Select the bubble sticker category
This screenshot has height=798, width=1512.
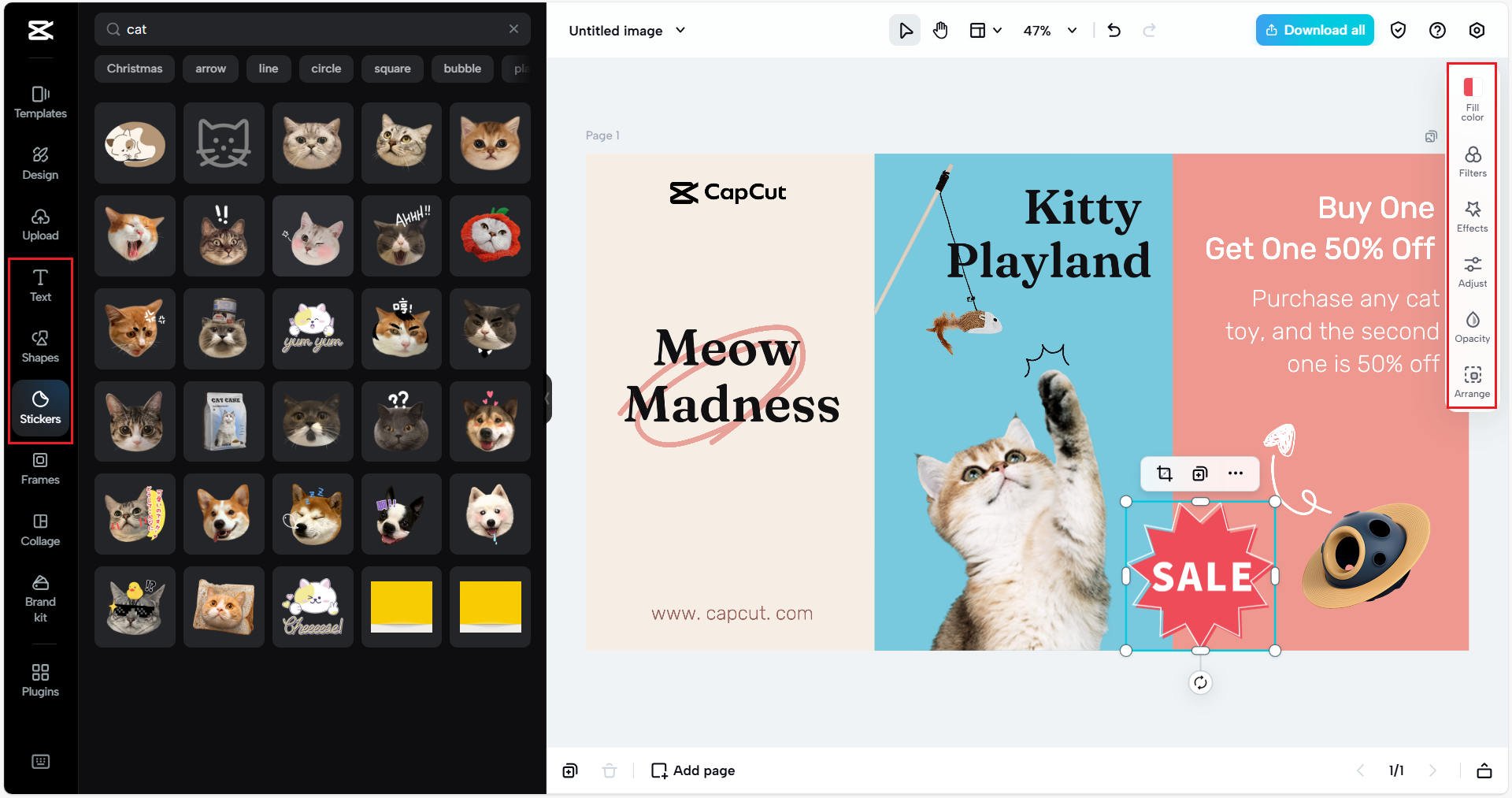462,69
